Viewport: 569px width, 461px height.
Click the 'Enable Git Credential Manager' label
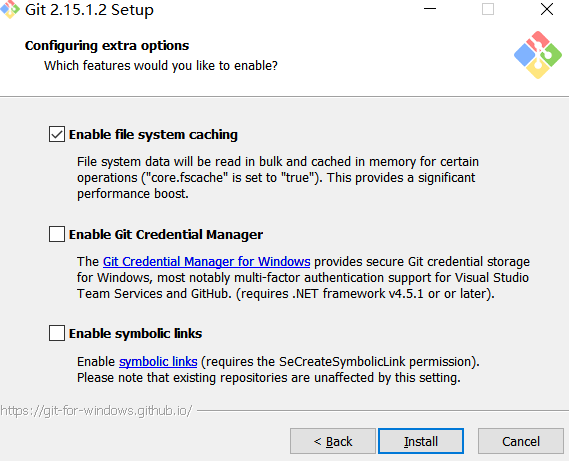click(166, 234)
